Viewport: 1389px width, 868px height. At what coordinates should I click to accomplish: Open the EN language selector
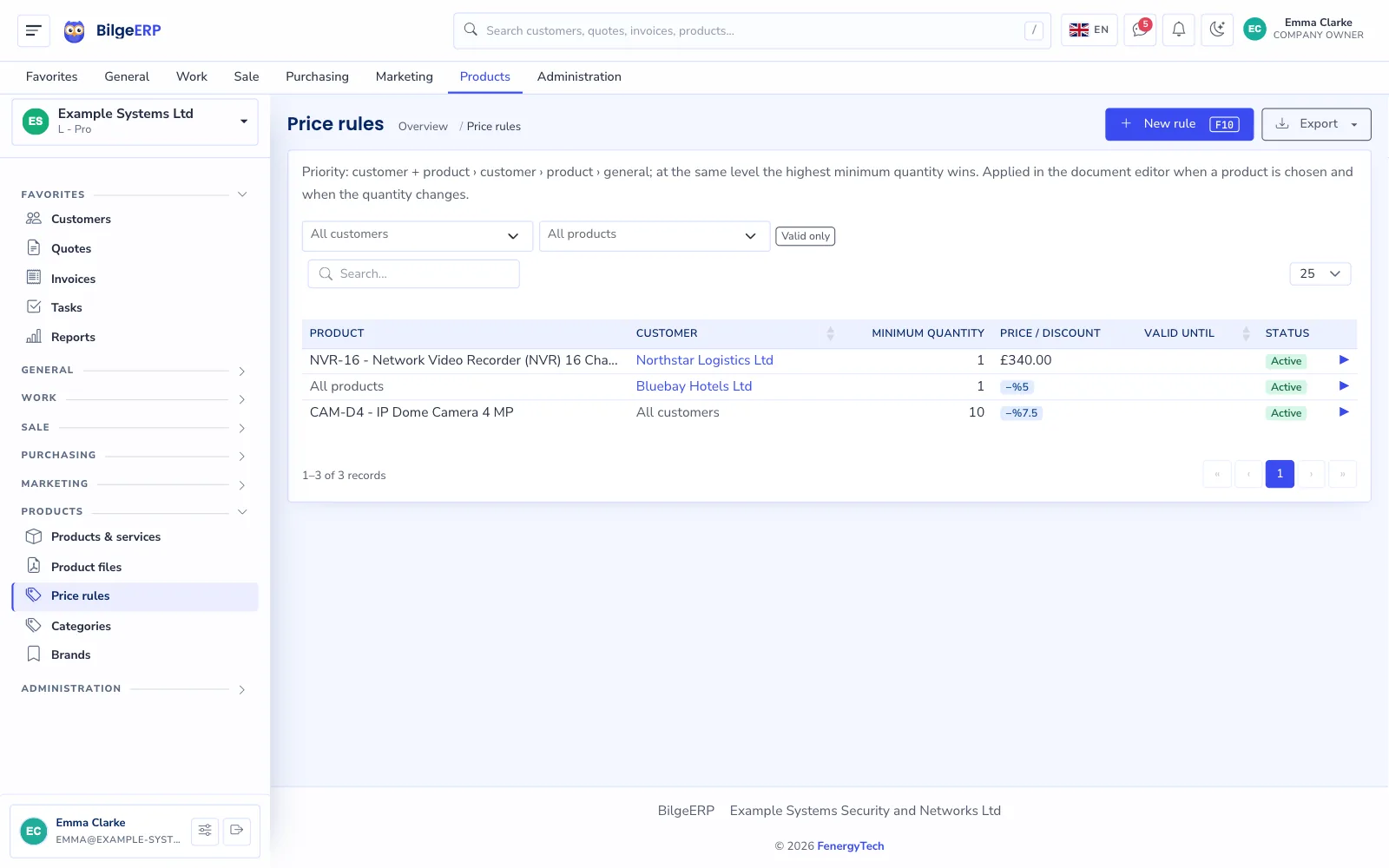click(1089, 30)
